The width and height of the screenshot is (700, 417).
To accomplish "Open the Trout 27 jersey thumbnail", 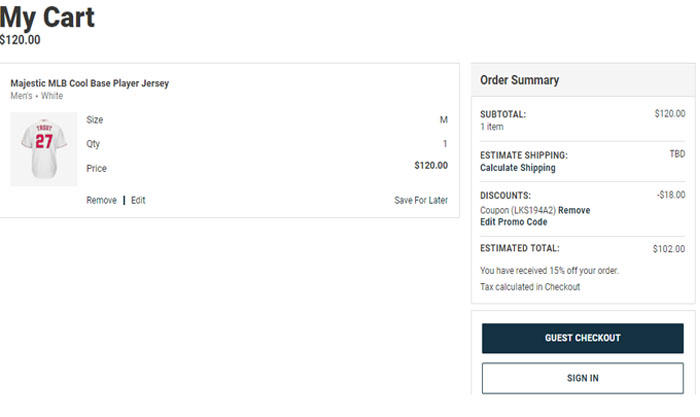I will coord(43,149).
